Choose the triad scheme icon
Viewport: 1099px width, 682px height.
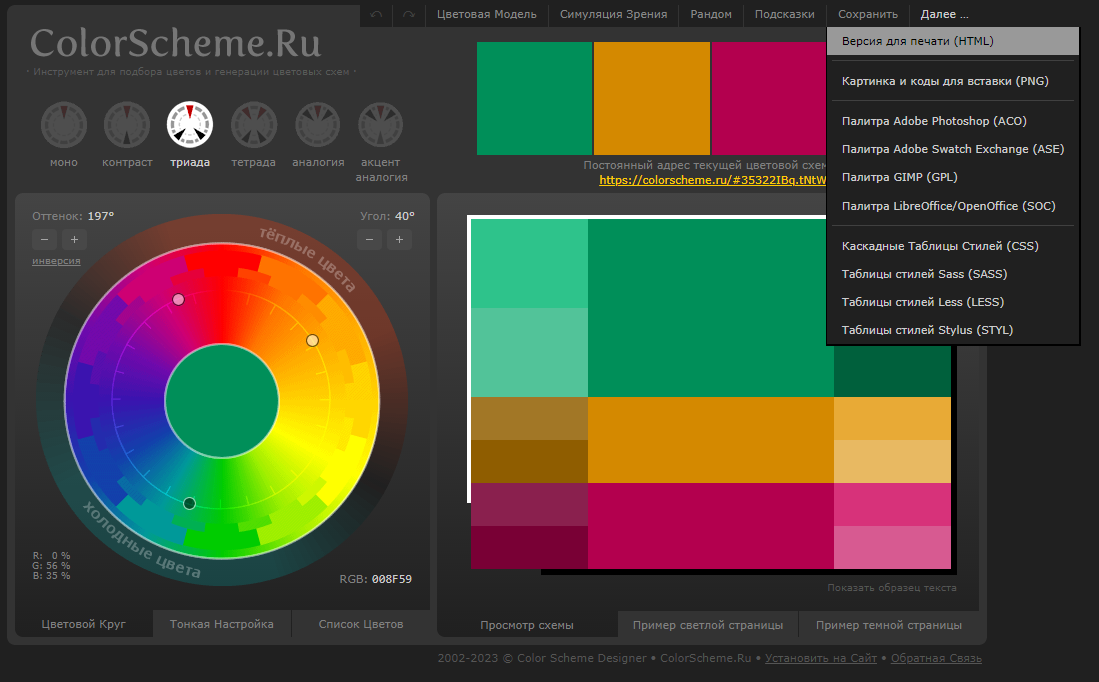click(190, 125)
